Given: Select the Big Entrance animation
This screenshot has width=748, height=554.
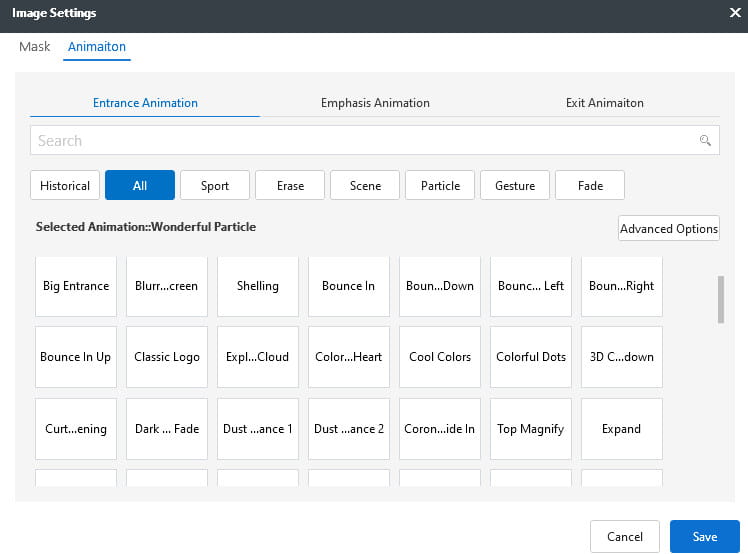Looking at the screenshot, I should point(76,286).
